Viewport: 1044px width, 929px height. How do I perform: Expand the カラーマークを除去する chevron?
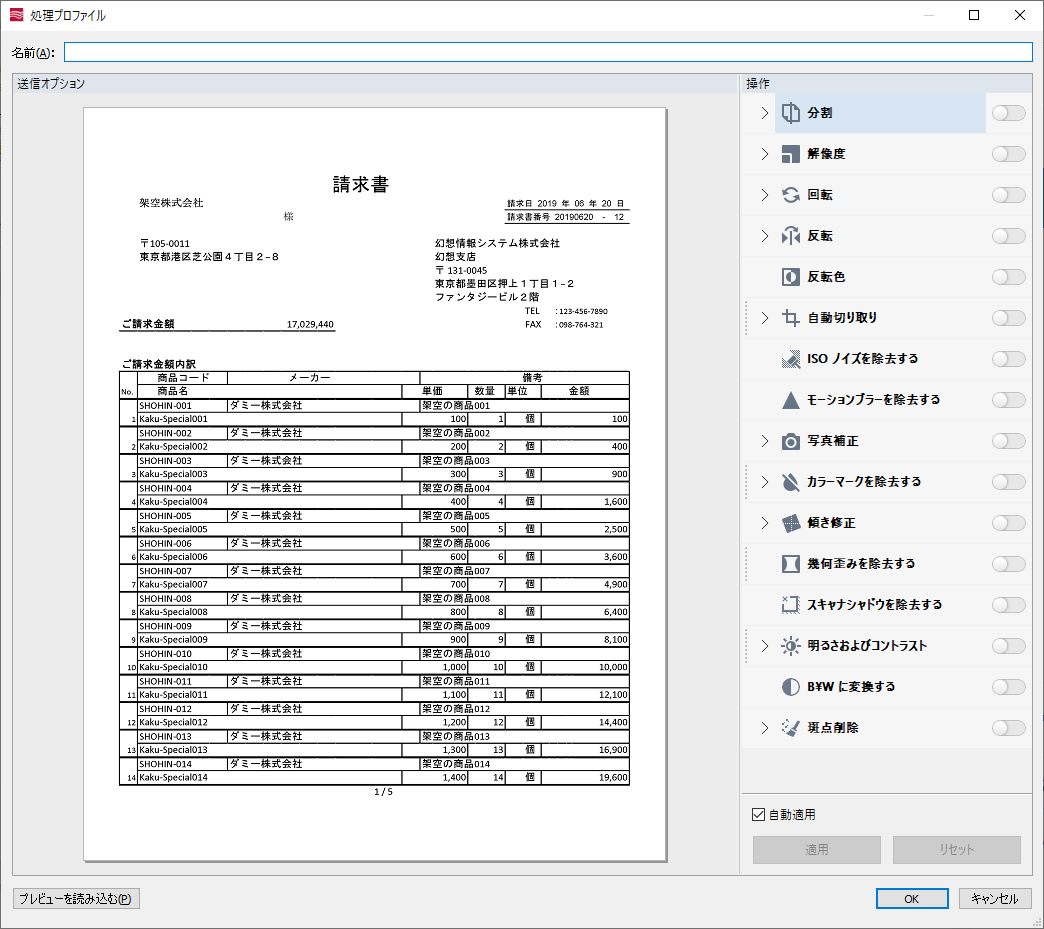click(x=765, y=482)
